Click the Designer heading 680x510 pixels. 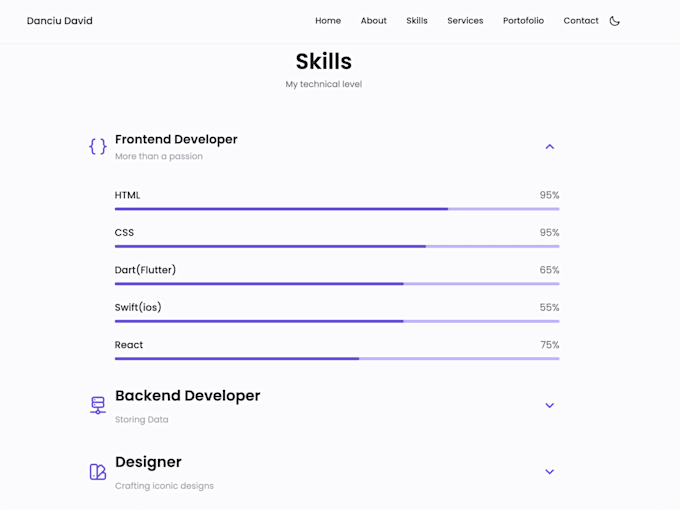[148, 462]
